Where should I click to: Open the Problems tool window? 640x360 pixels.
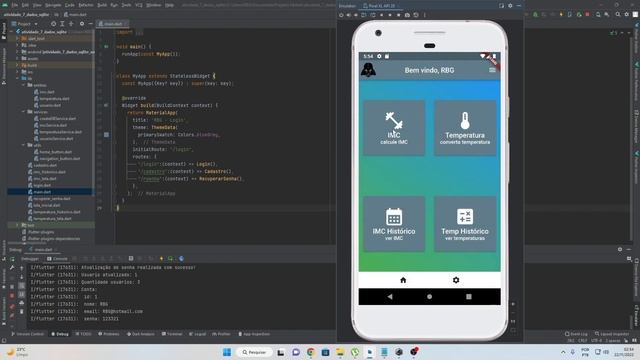tap(109, 334)
